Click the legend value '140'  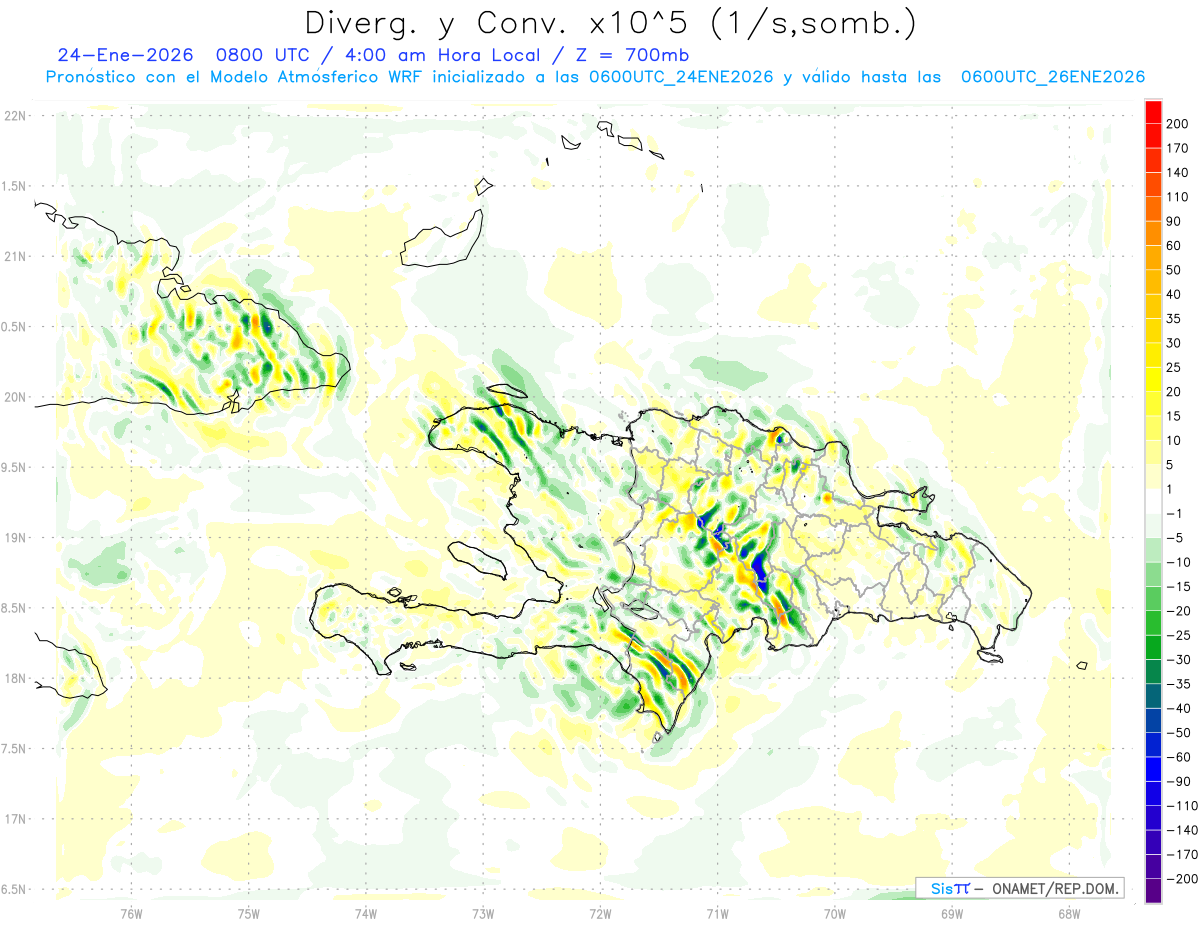[1177, 172]
